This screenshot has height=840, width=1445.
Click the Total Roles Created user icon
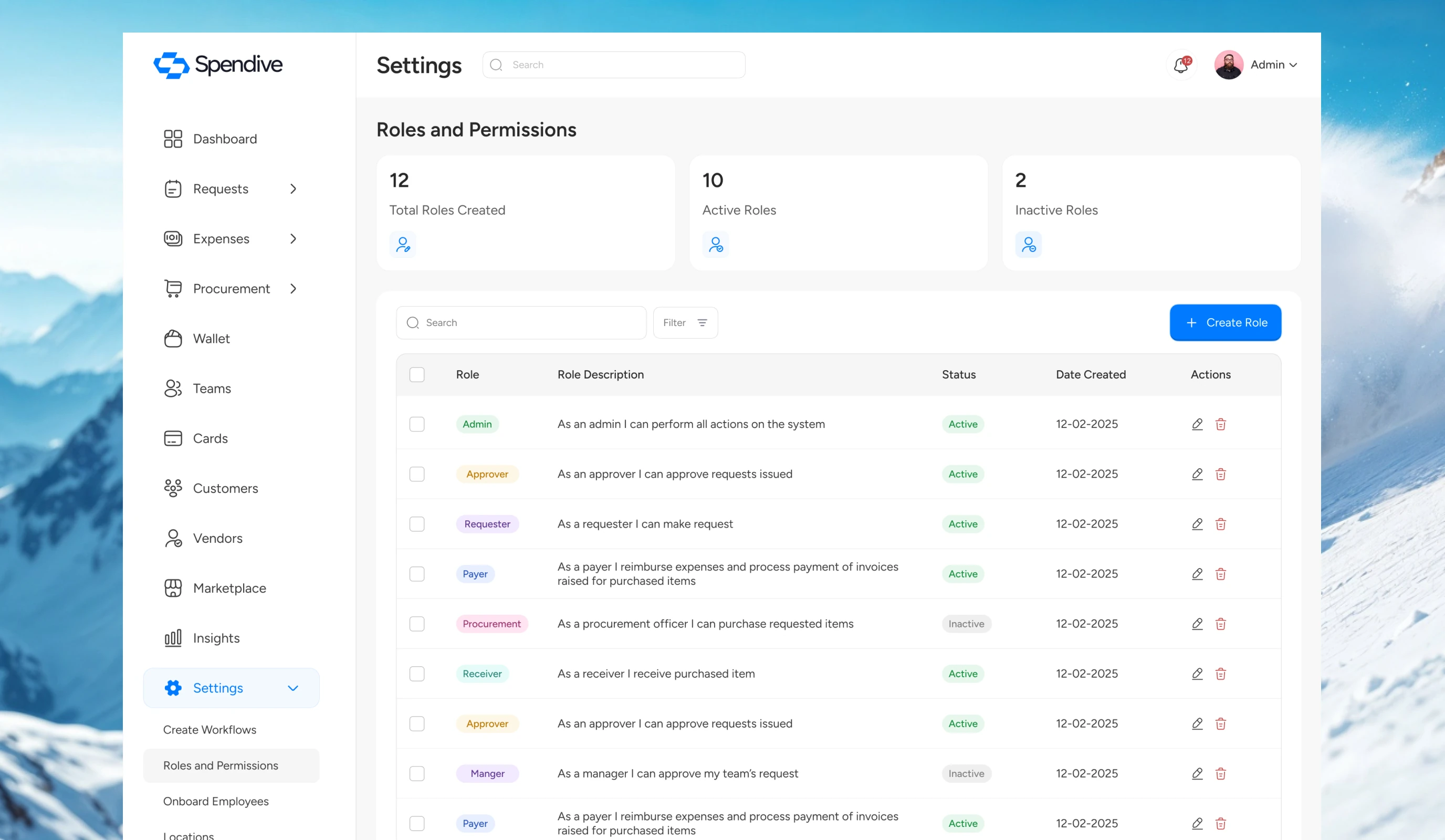click(x=403, y=245)
